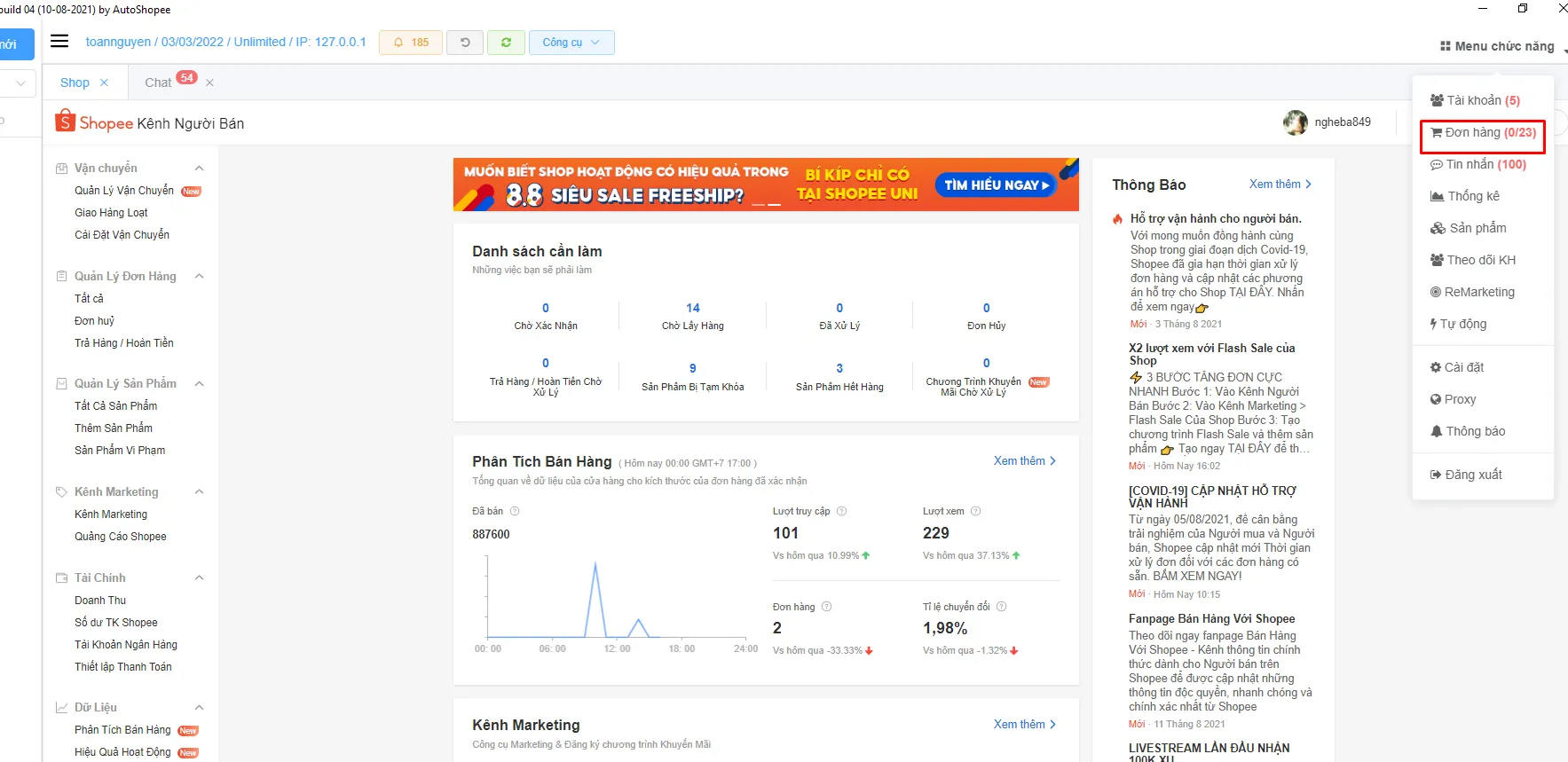Screen dimensions: 1568x762
Task: Click the info icon next to Lượt xem
Action: coord(975,511)
